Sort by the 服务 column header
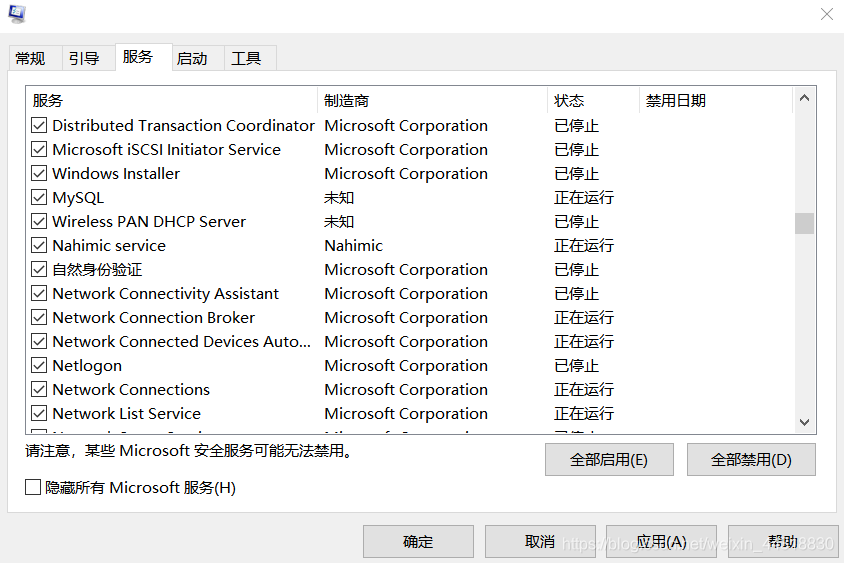This screenshot has width=844, height=563. click(x=172, y=101)
